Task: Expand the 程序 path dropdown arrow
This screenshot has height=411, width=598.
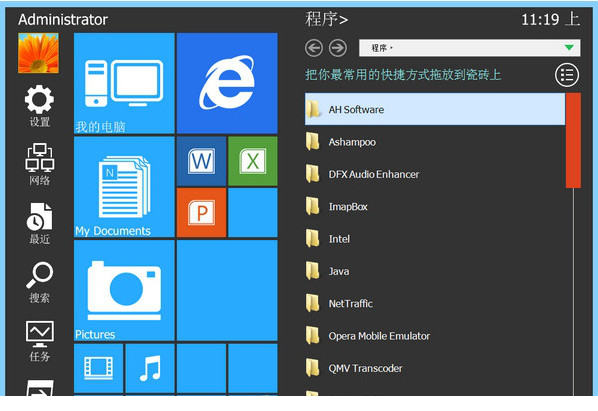Action: [x=569, y=48]
